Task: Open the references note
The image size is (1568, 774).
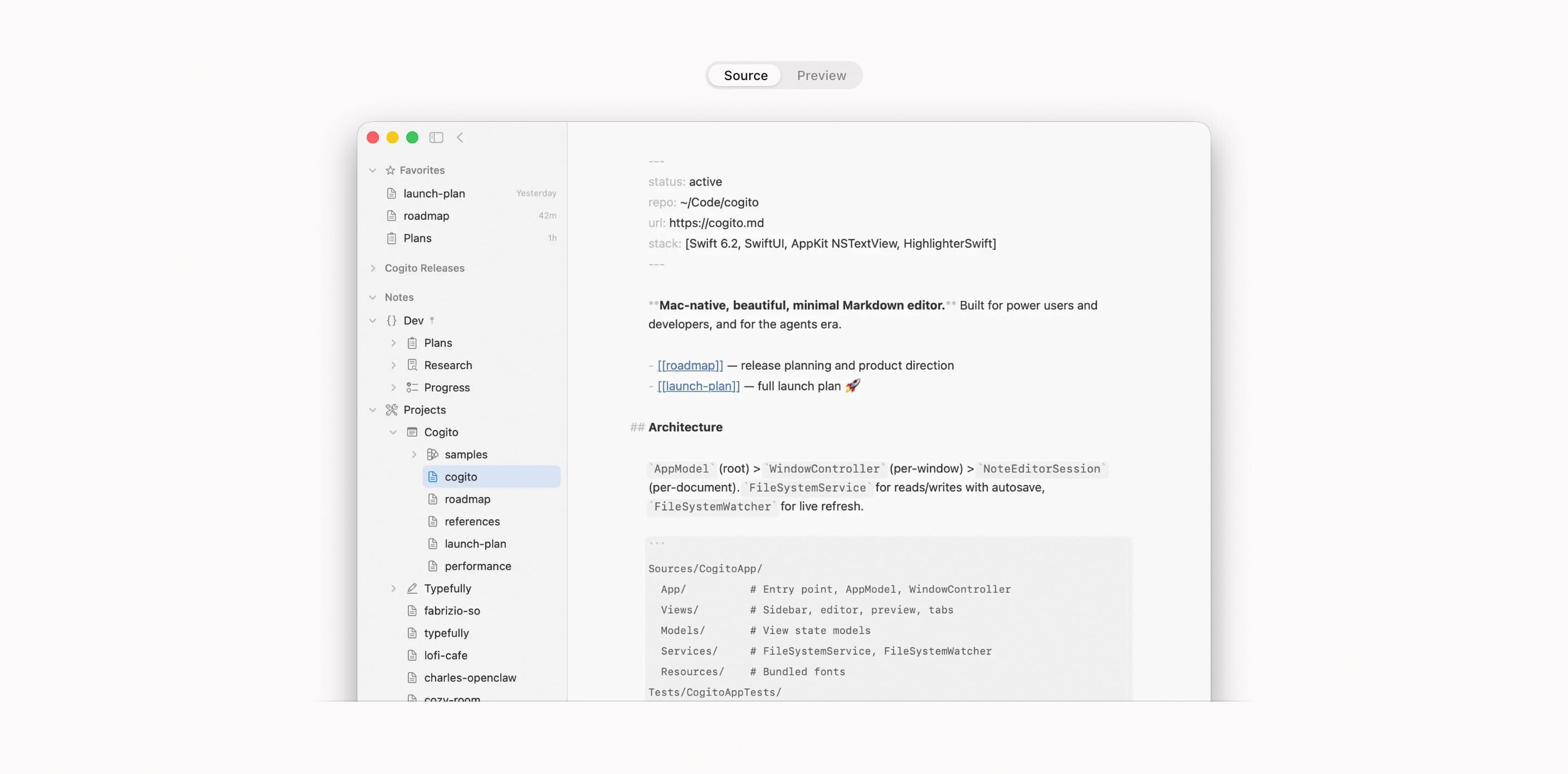Action: coord(491,522)
